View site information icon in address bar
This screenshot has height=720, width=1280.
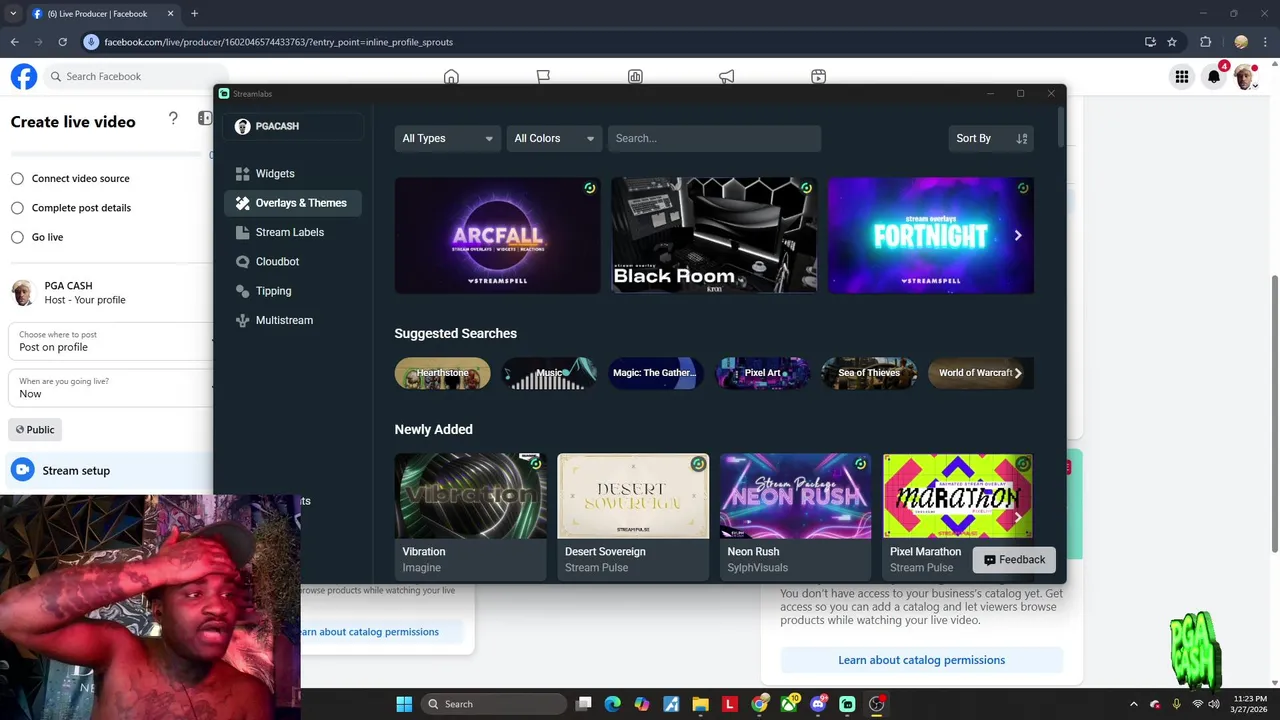pyautogui.click(x=91, y=42)
